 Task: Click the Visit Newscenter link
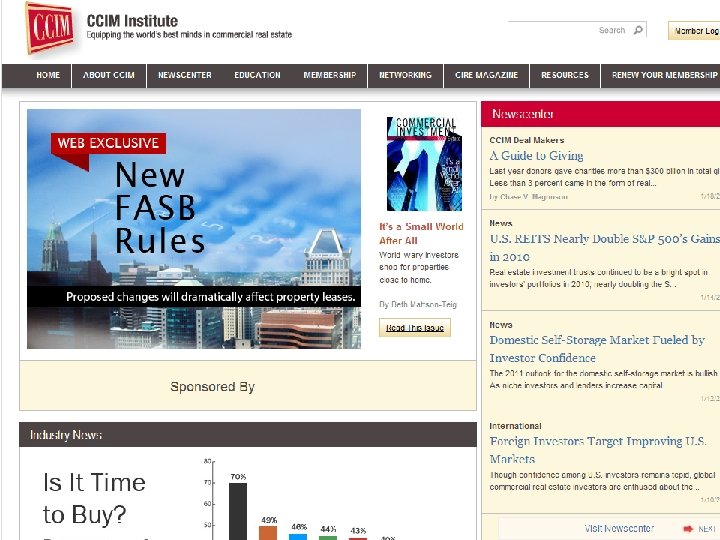point(619,529)
